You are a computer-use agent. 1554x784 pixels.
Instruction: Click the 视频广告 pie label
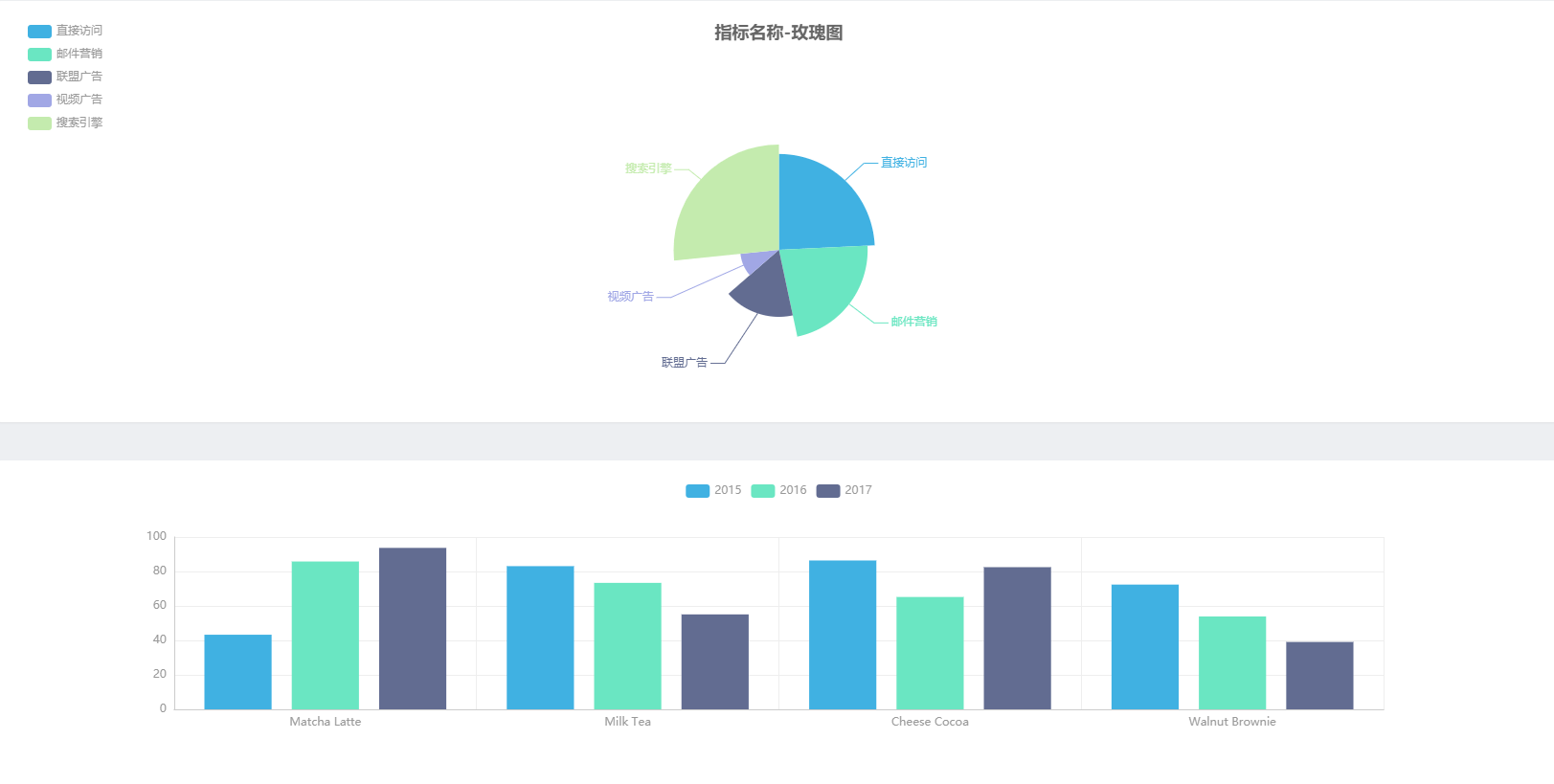coord(630,297)
